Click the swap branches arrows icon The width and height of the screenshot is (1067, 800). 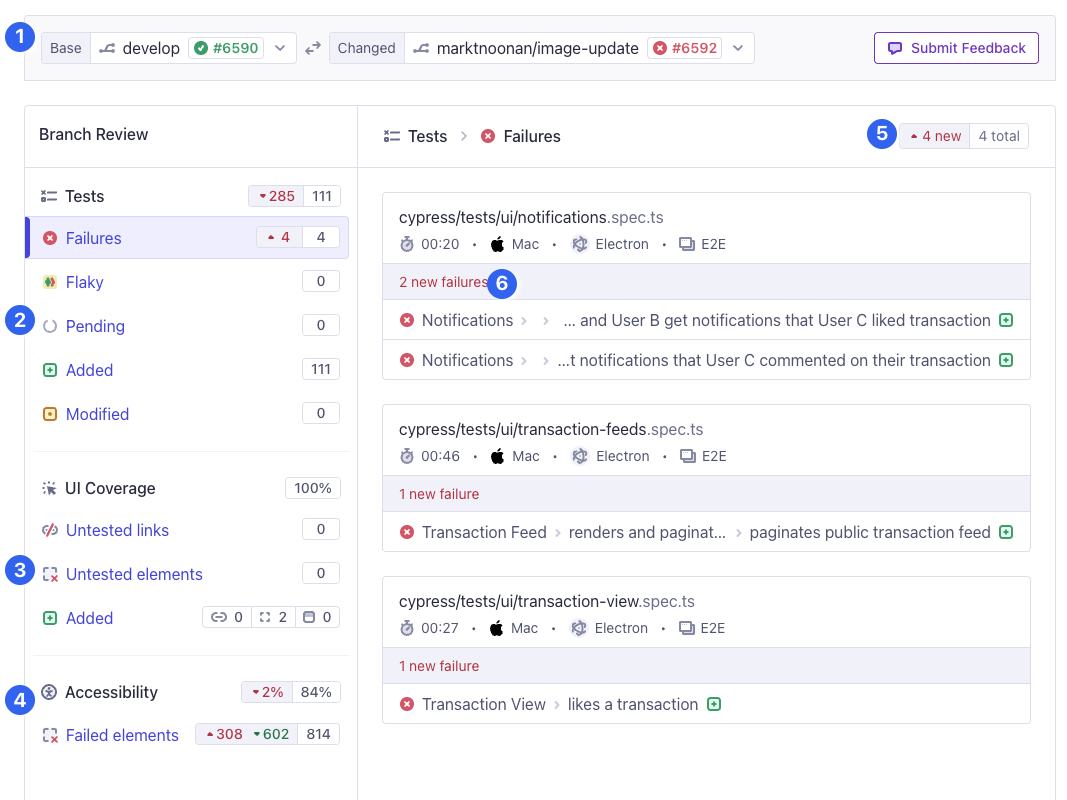313,48
